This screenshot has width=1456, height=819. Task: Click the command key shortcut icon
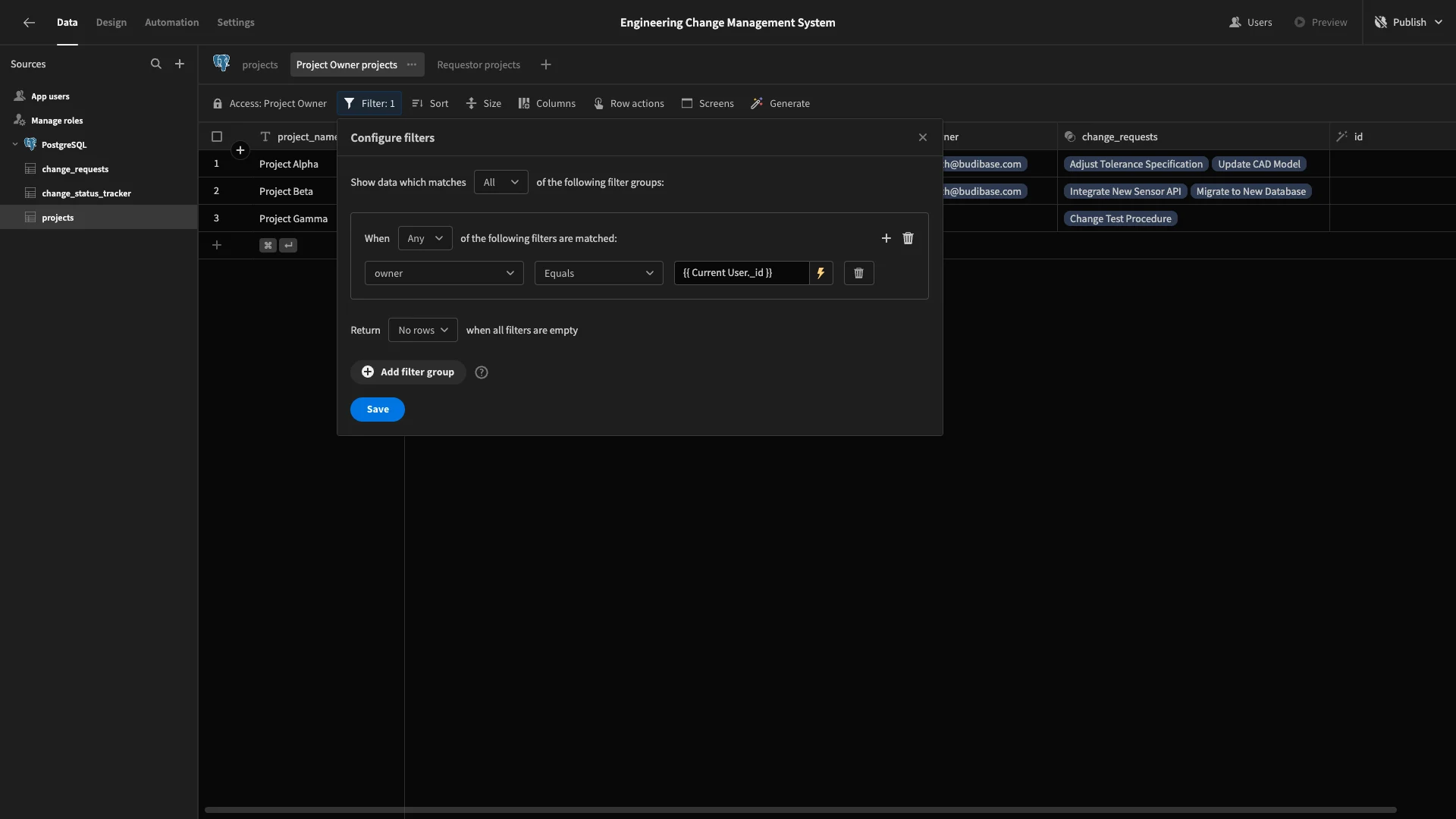268,246
